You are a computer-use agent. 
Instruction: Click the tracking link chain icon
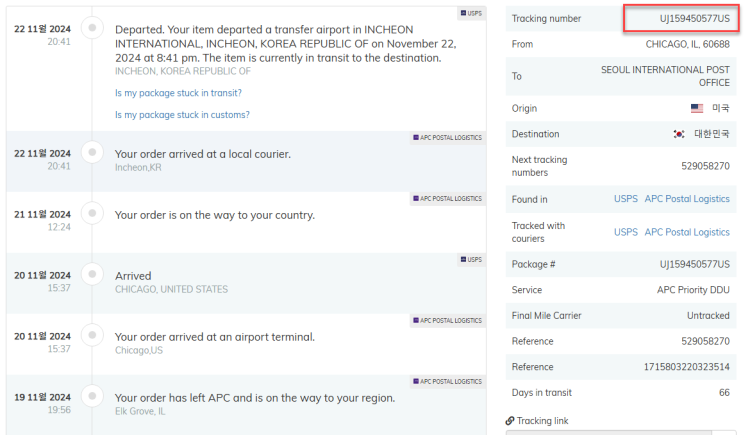click(x=510, y=421)
